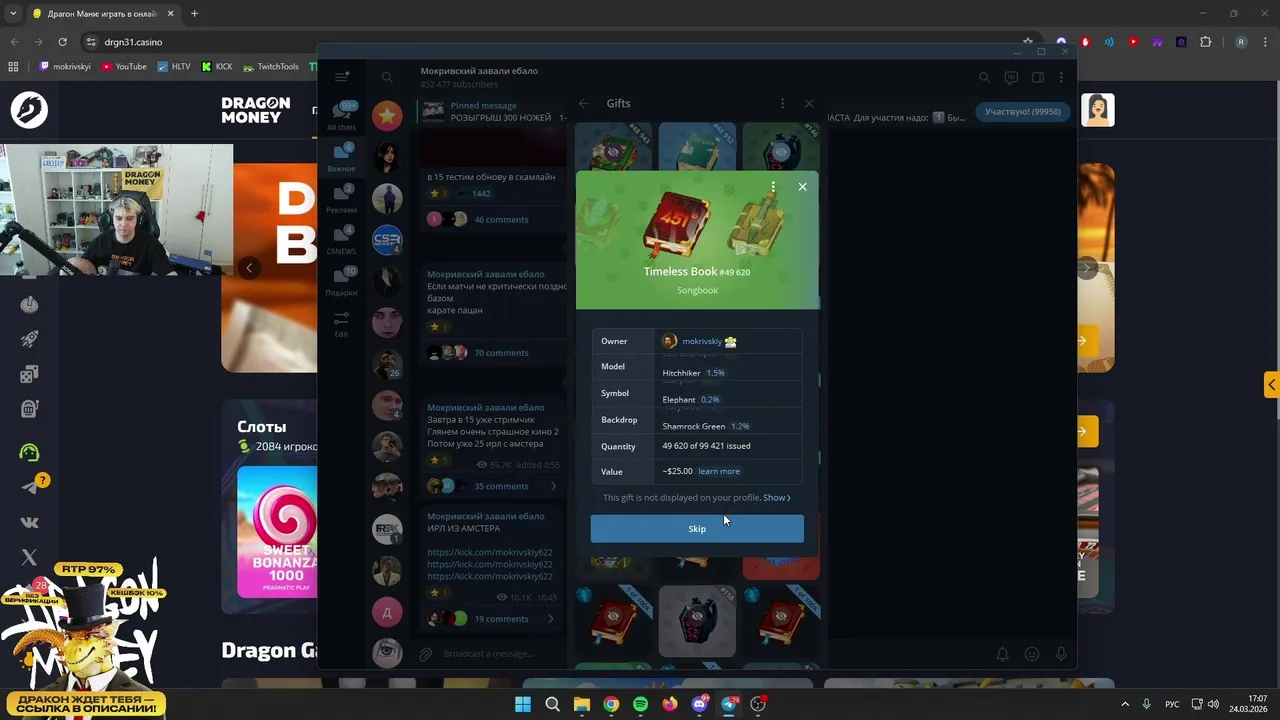This screenshot has height=720, width=1280.
Task: Open X link in casino sidebar
Action: click(x=29, y=558)
